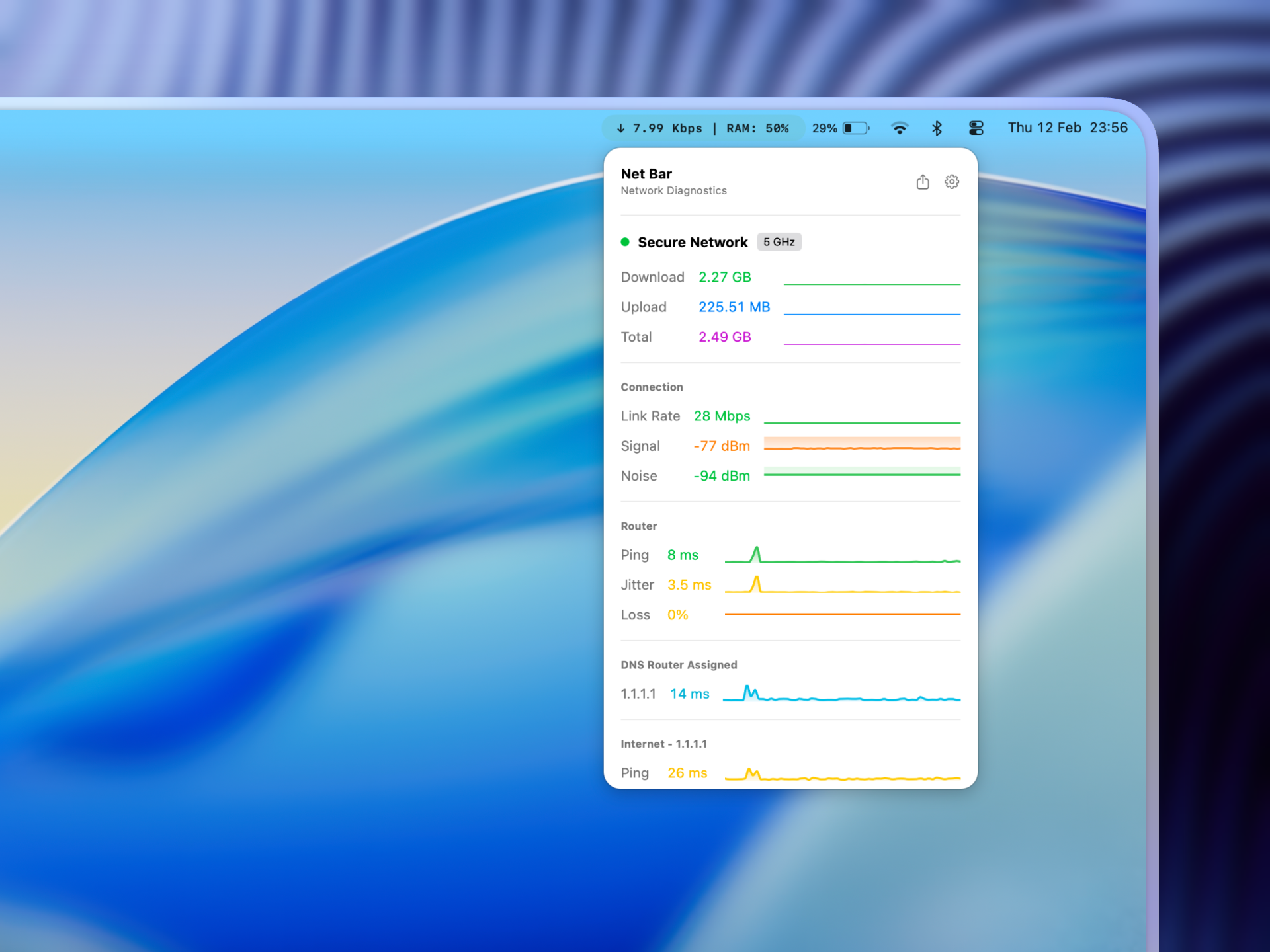
Task: Click the Control Center icon
Action: point(976,128)
